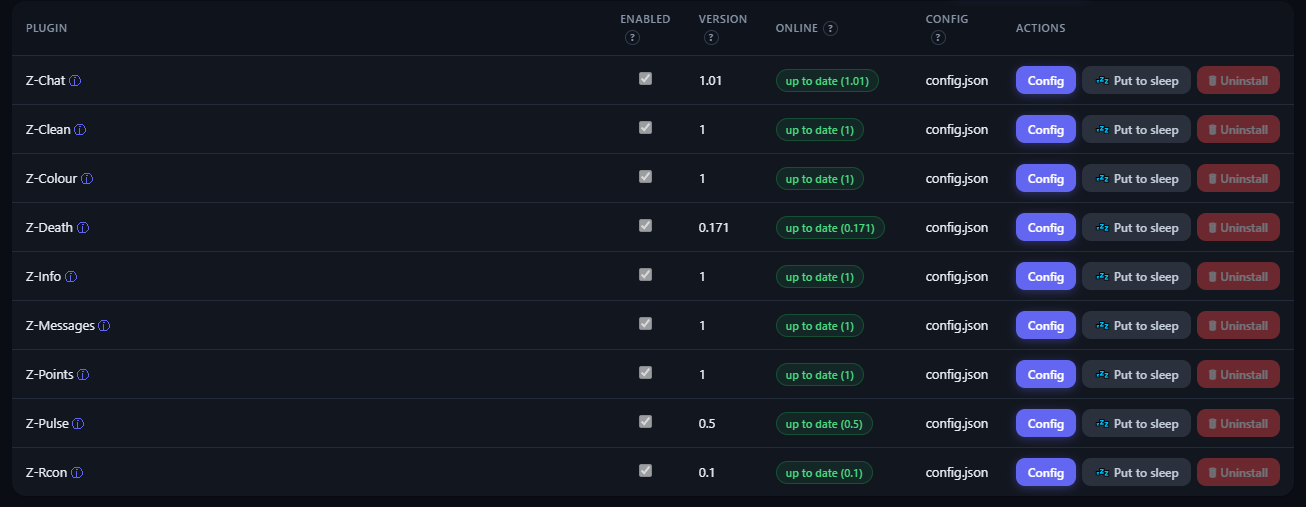Show info for Z-Rcon plugin
Viewport: 1306px width, 507px height.
(77, 473)
